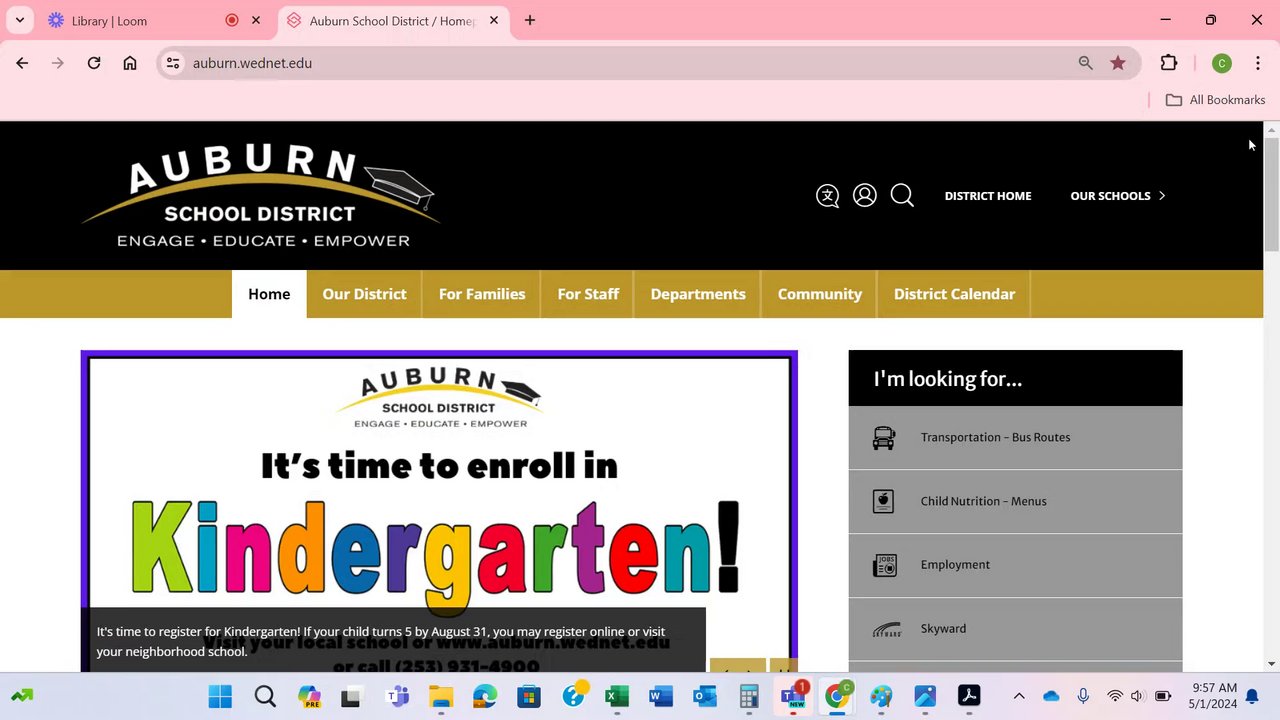Navigate back with the back arrow
The height and width of the screenshot is (720, 1280).
pos(22,63)
